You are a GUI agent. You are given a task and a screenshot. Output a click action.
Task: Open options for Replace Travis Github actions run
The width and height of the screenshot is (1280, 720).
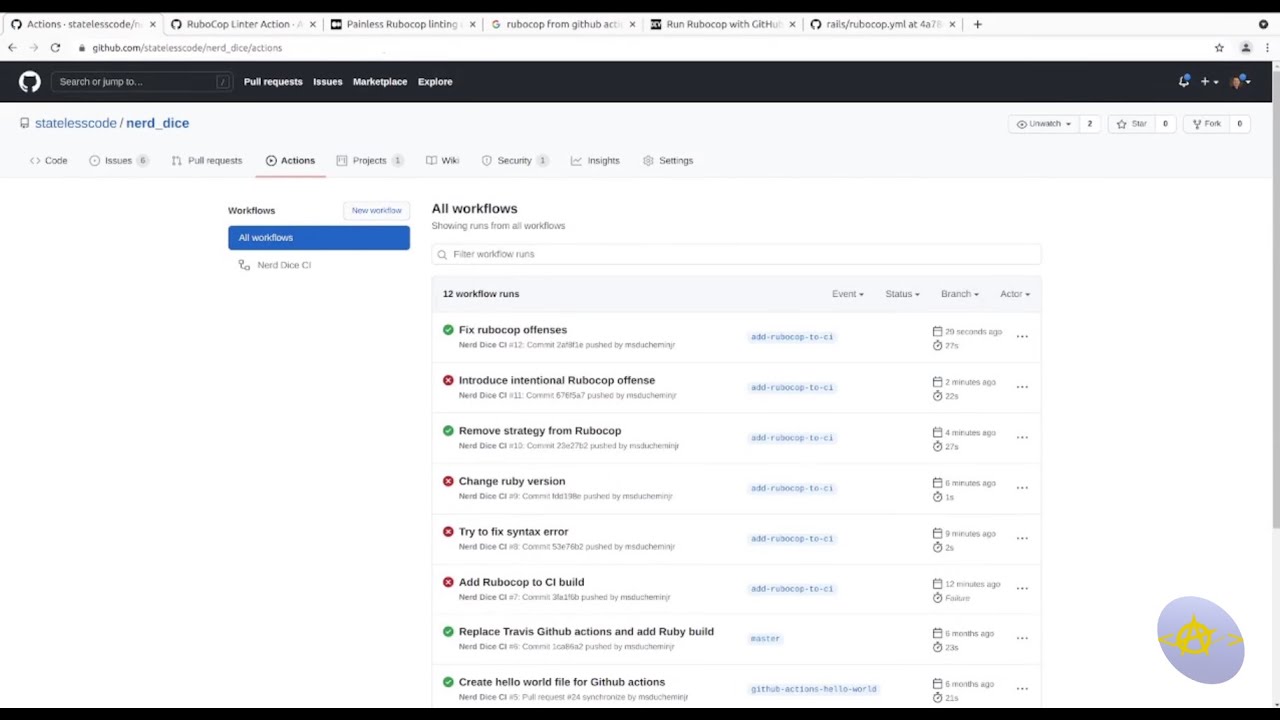(x=1022, y=638)
